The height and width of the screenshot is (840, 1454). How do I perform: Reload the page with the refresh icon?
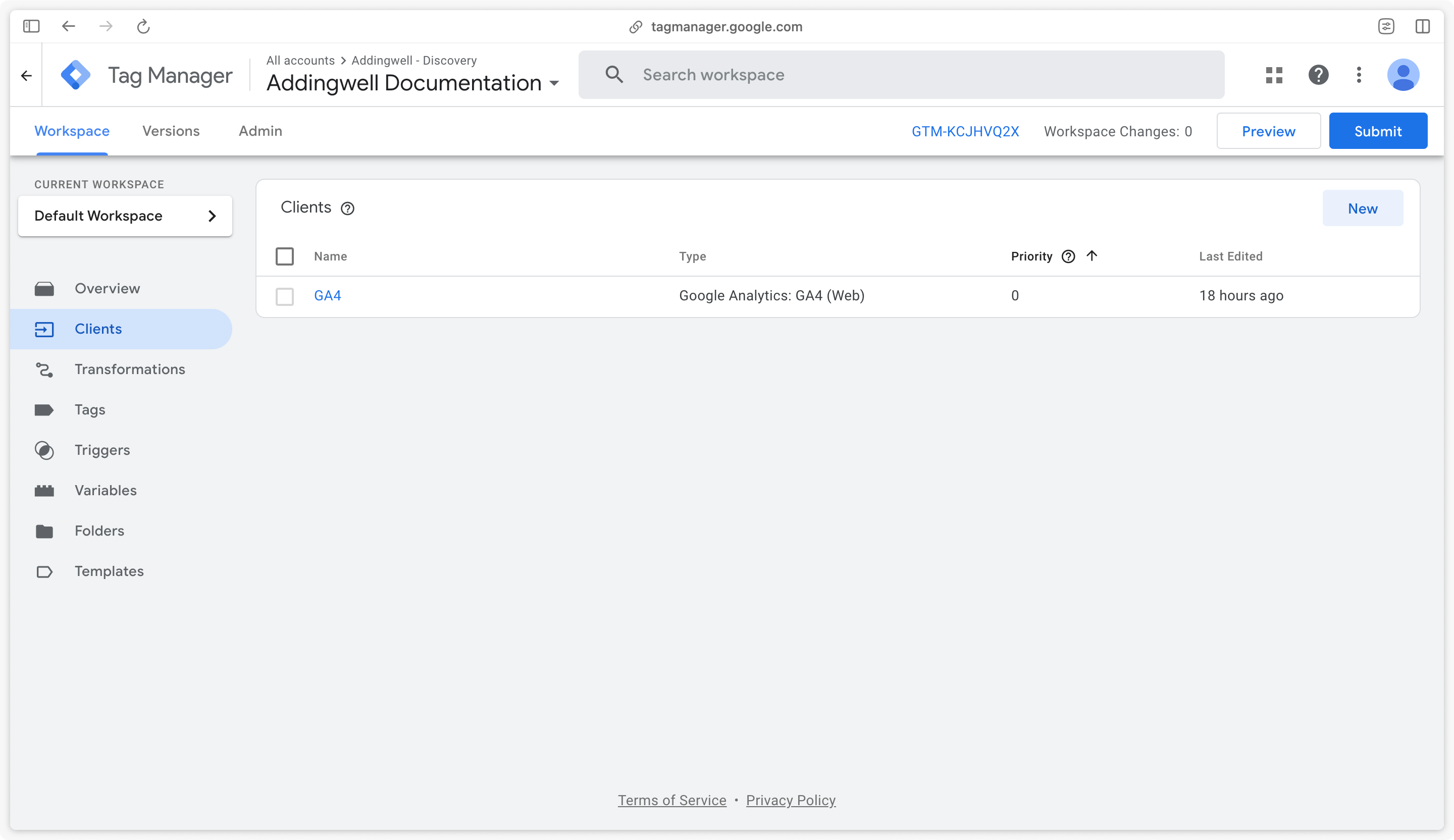click(143, 26)
